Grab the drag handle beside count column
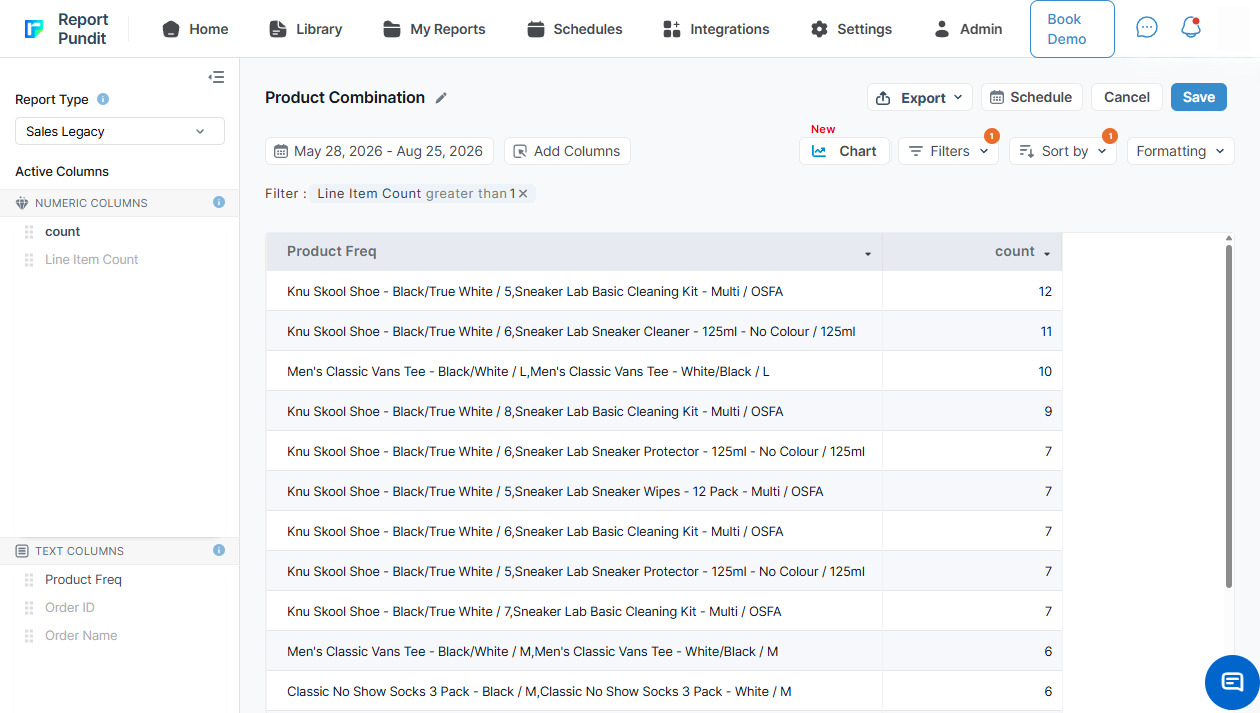The height and width of the screenshot is (713, 1260). [29, 232]
